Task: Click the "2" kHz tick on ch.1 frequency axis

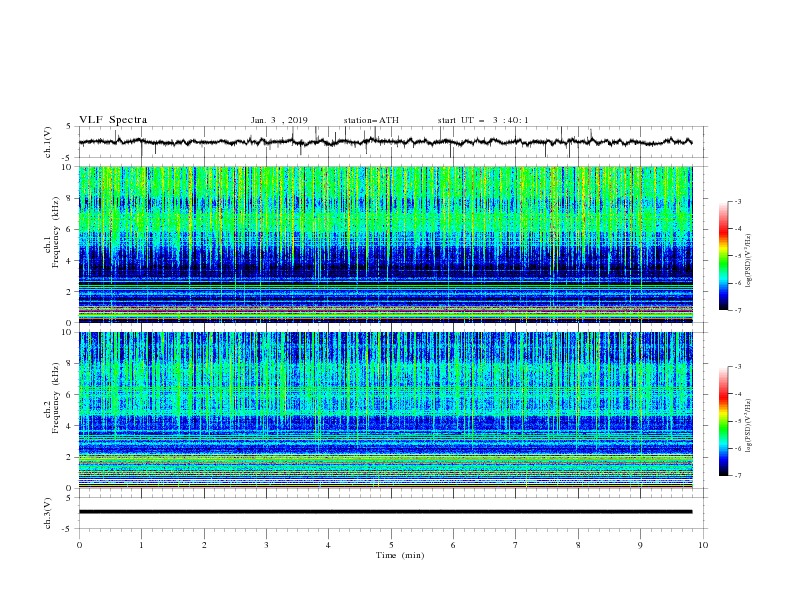Action: pyautogui.click(x=71, y=292)
